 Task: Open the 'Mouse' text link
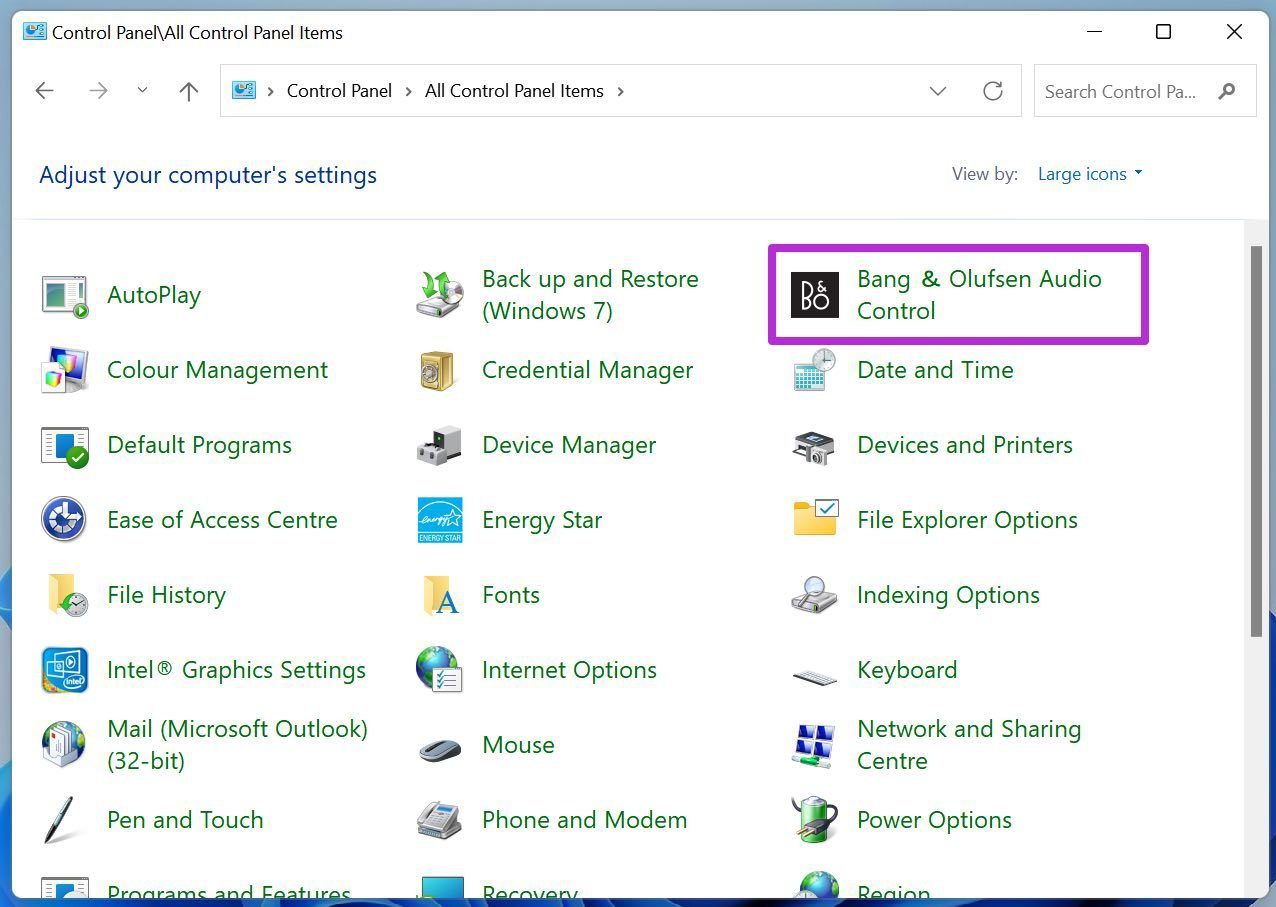click(x=518, y=745)
